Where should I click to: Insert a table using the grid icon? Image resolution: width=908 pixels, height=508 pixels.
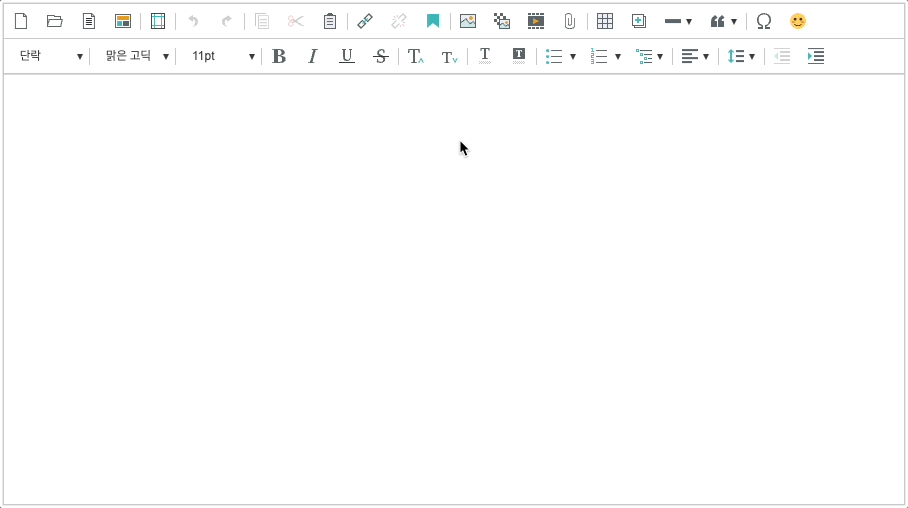click(605, 21)
